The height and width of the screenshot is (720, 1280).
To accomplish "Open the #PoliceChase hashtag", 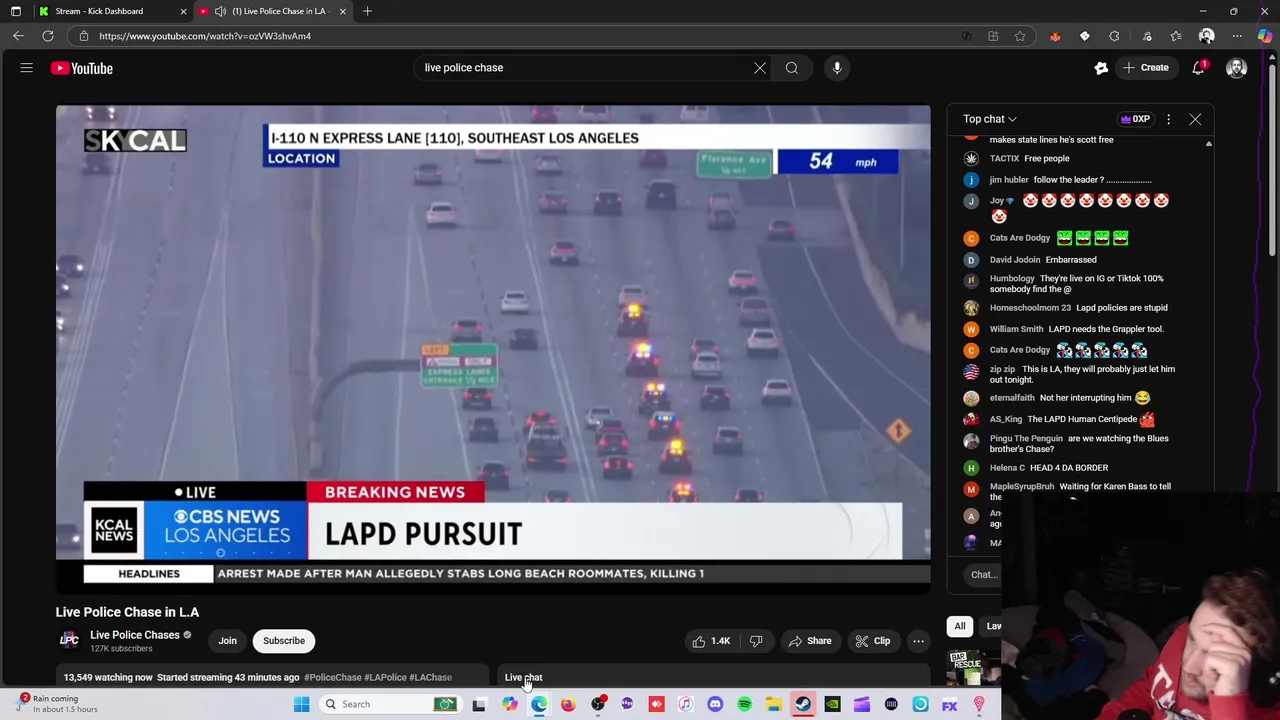I will tap(333, 677).
